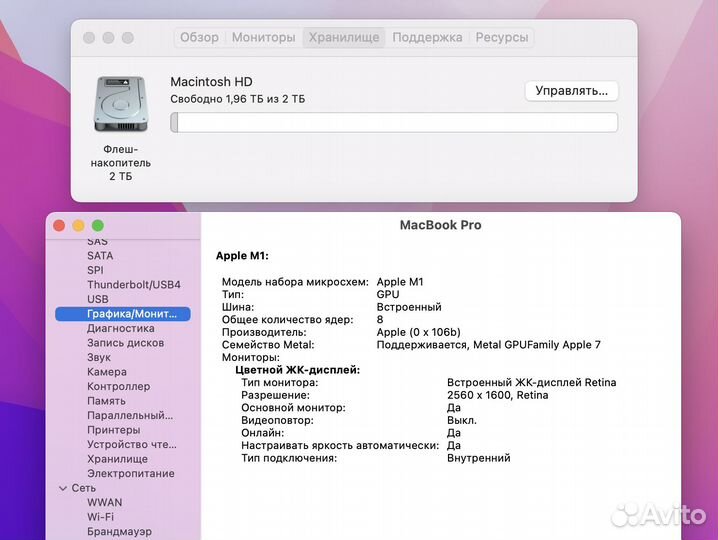Screen dimensions: 718x540
Task: Click the 'Онлайн:' label
Action: click(x=263, y=433)
